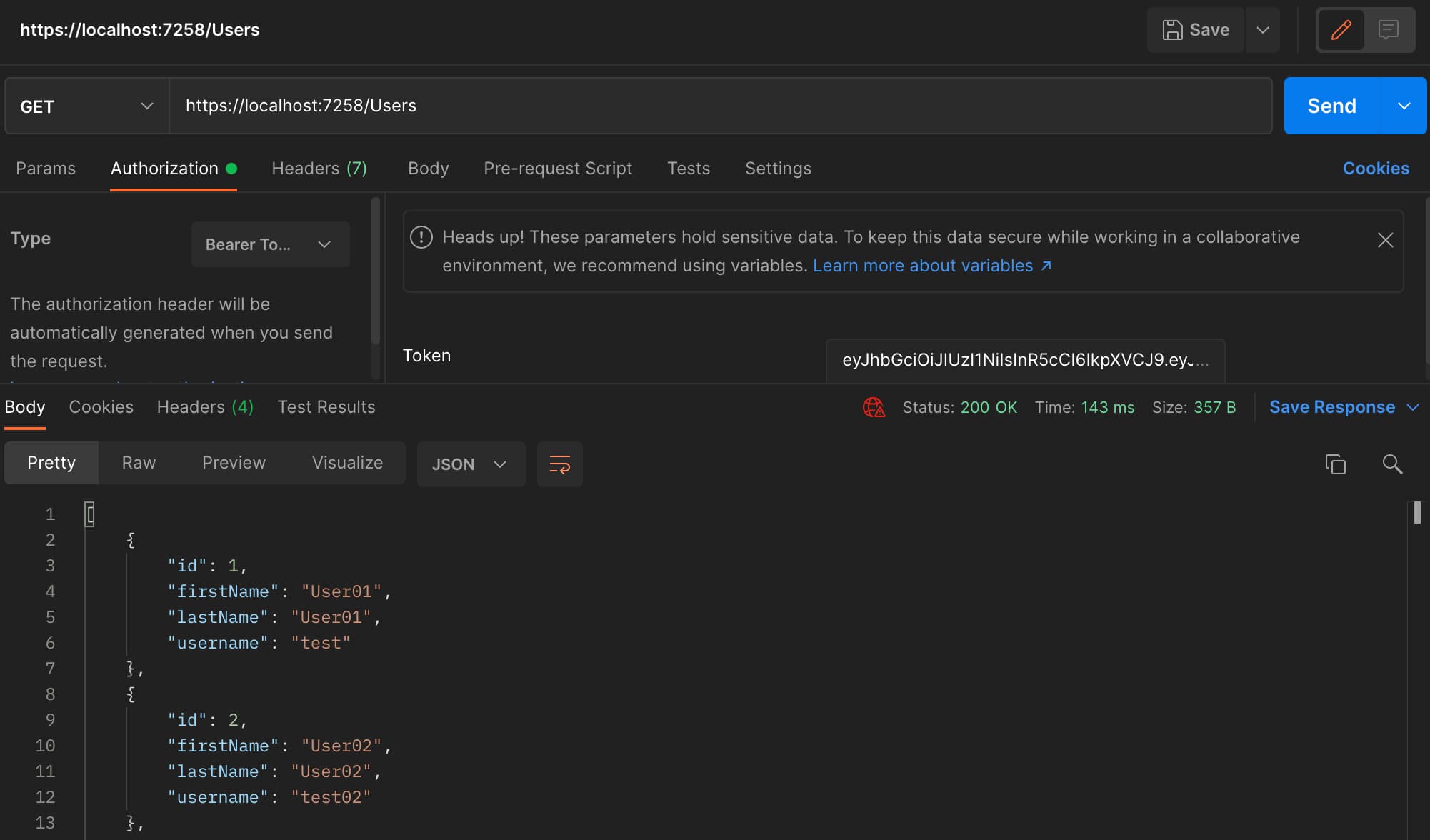Dismiss the Heads up banner
The image size is (1430, 840).
click(x=1385, y=240)
